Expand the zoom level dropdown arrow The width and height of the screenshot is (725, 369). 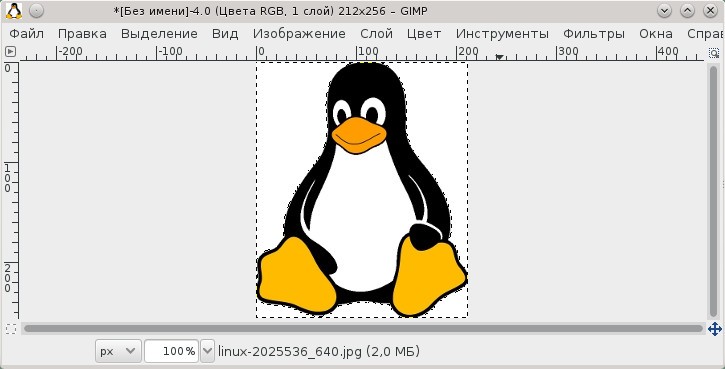point(208,351)
